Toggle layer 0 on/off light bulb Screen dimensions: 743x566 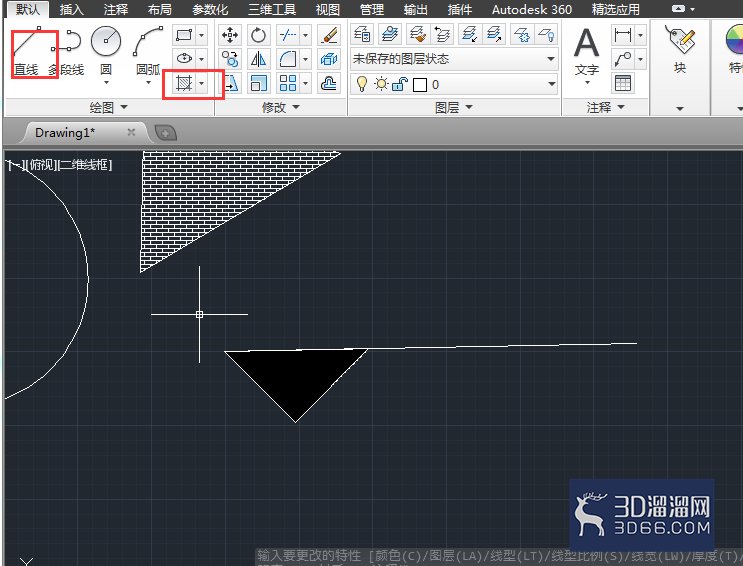point(362,84)
